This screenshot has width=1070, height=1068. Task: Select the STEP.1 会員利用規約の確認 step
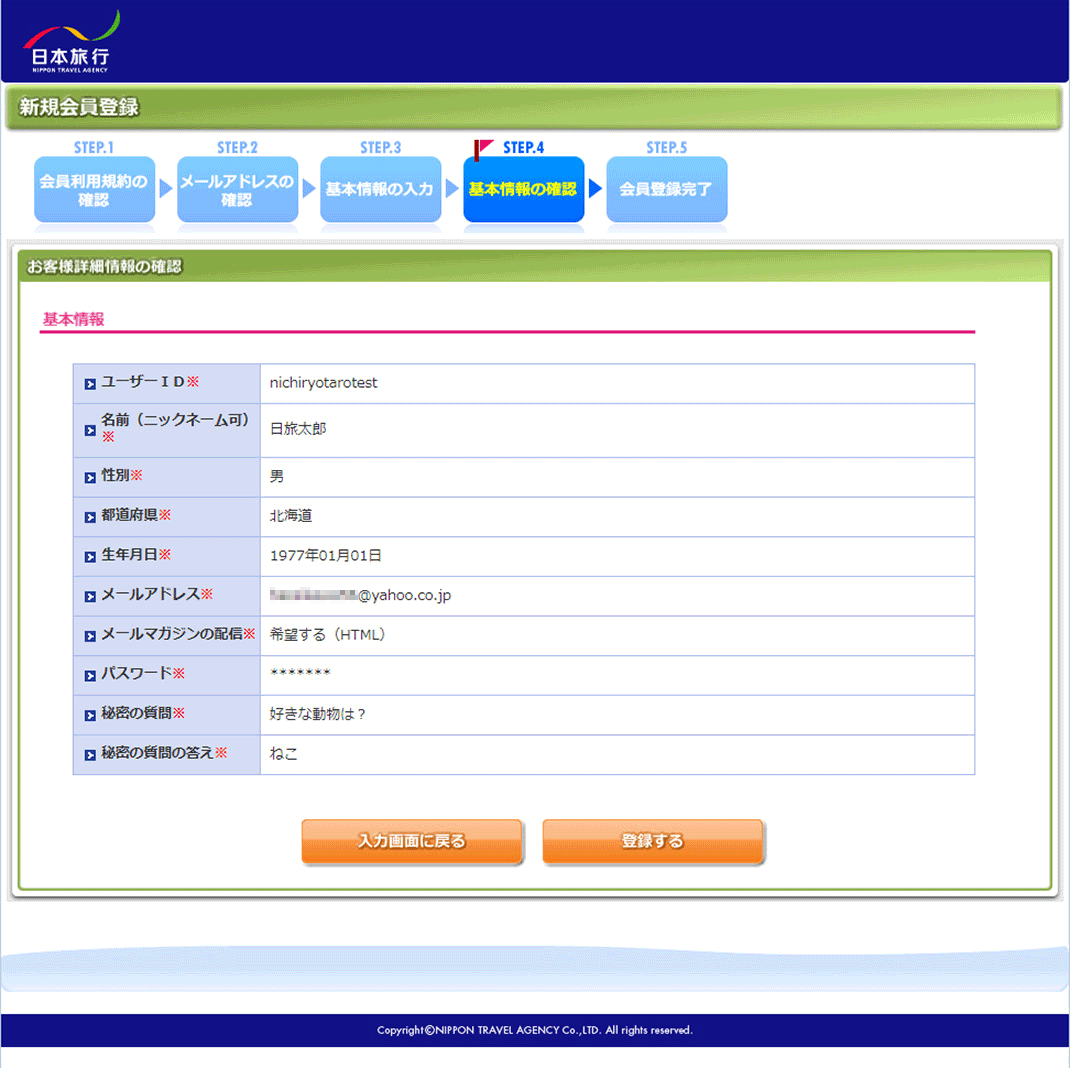[x=94, y=189]
